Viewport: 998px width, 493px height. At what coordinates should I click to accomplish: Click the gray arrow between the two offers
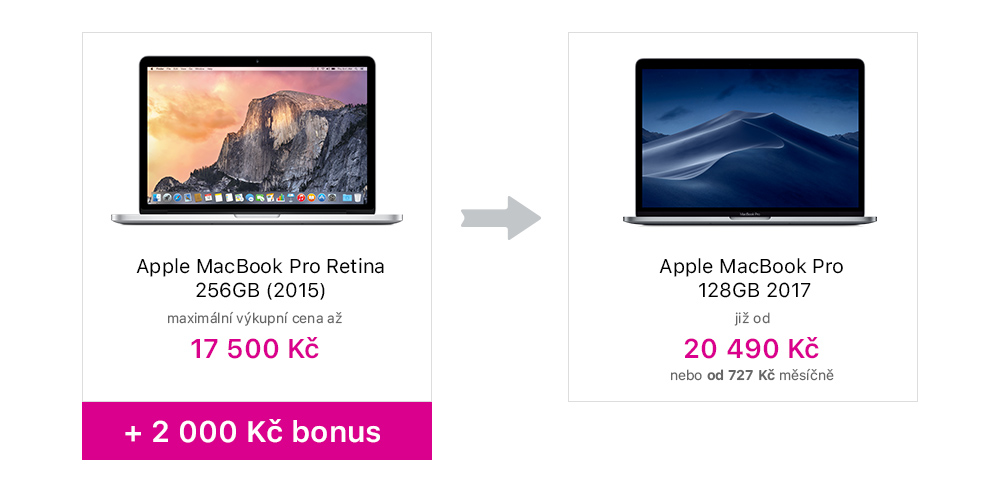pyautogui.click(x=501, y=218)
